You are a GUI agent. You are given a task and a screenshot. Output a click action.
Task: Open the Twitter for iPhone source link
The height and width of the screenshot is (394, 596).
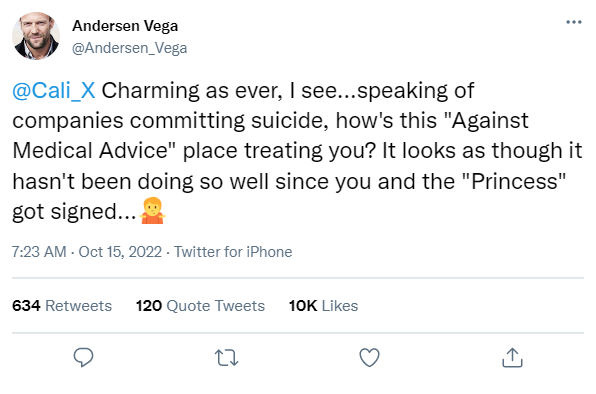coord(233,252)
